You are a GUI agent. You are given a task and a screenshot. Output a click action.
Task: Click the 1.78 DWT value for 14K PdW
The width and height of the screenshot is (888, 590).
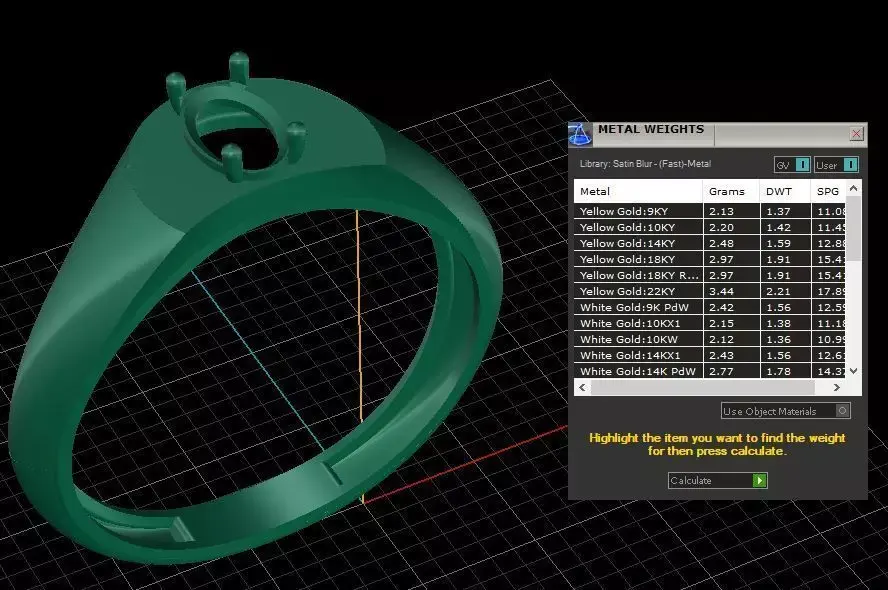point(778,371)
